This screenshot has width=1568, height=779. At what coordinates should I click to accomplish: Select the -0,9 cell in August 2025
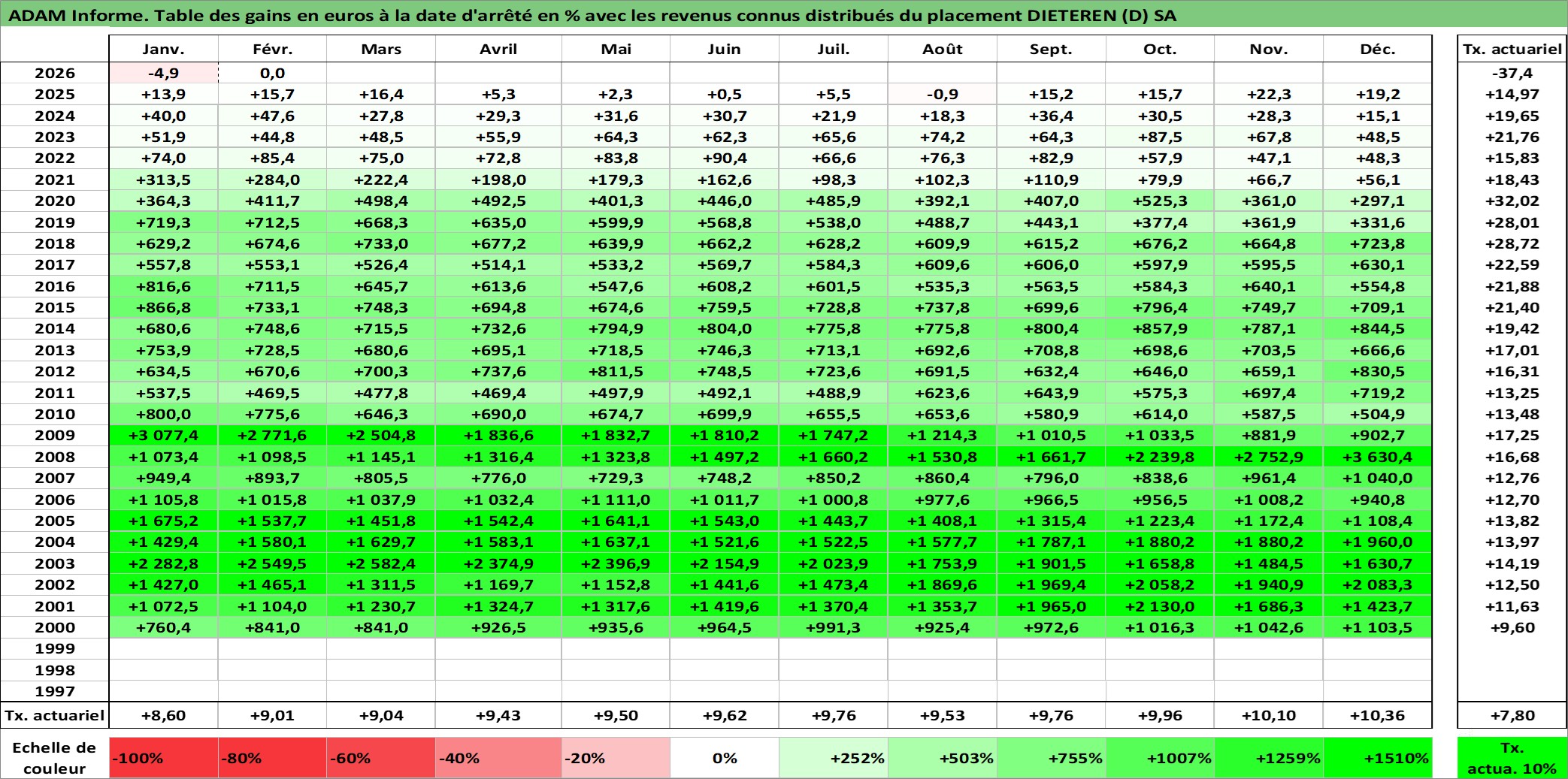pyautogui.click(x=943, y=94)
